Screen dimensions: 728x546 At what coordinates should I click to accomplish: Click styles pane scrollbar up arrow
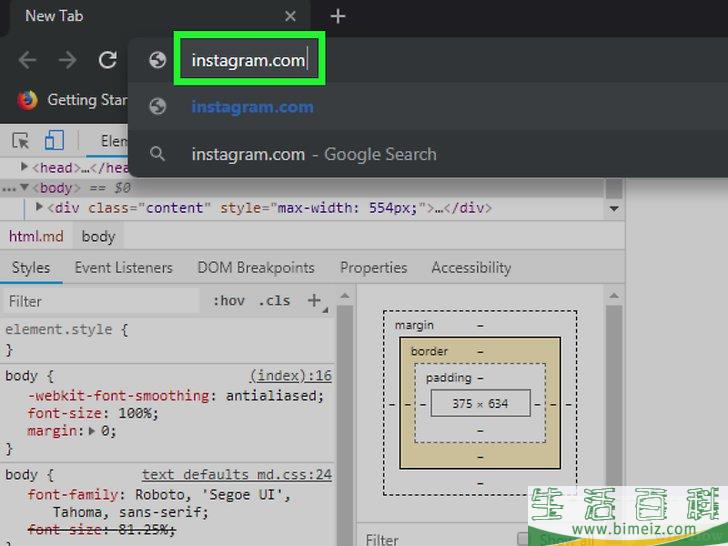344,296
